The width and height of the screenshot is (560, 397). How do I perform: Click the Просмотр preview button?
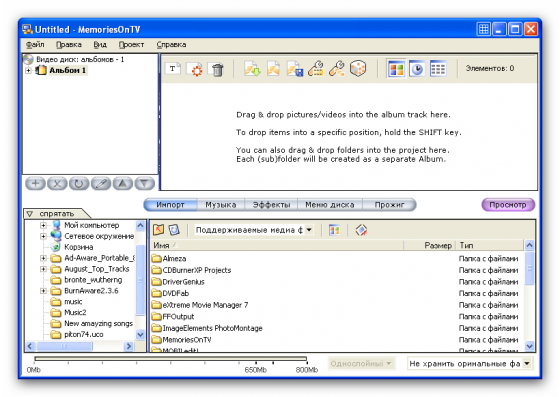[x=508, y=205]
